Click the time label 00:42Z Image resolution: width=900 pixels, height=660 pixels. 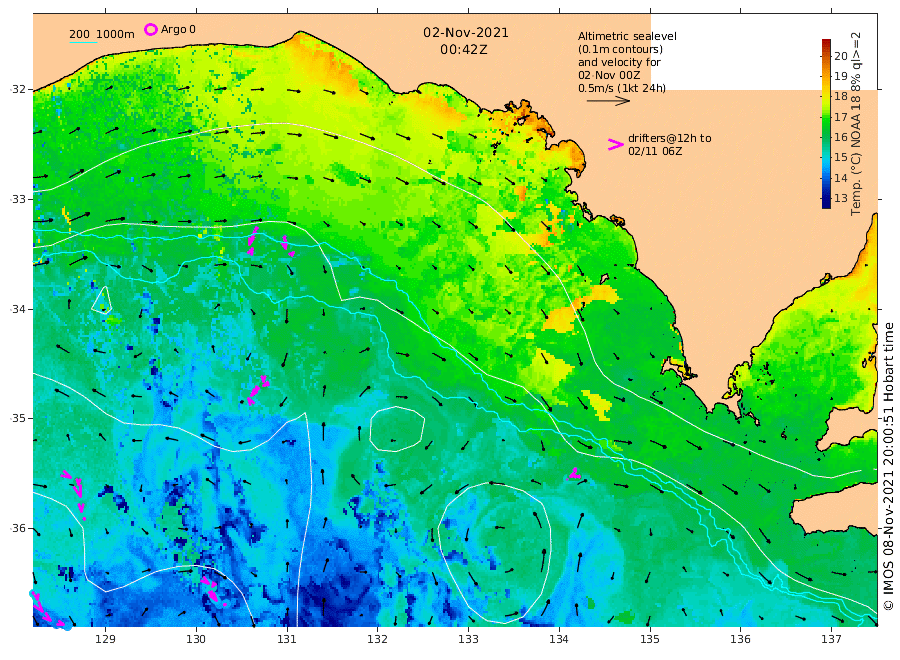point(464,50)
